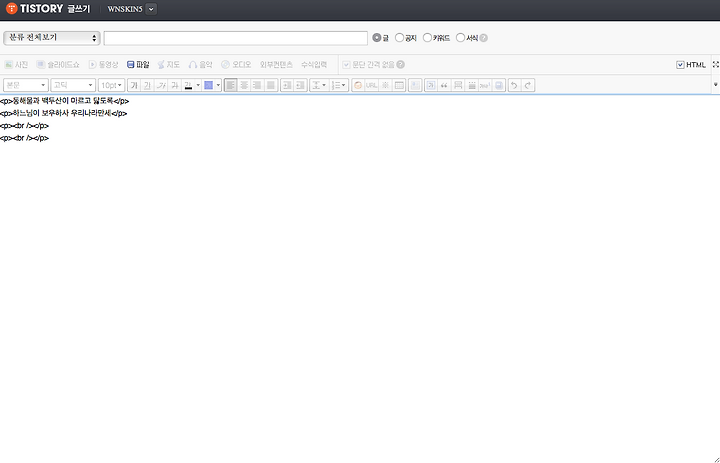Select the 키워드 radio button

coord(427,38)
